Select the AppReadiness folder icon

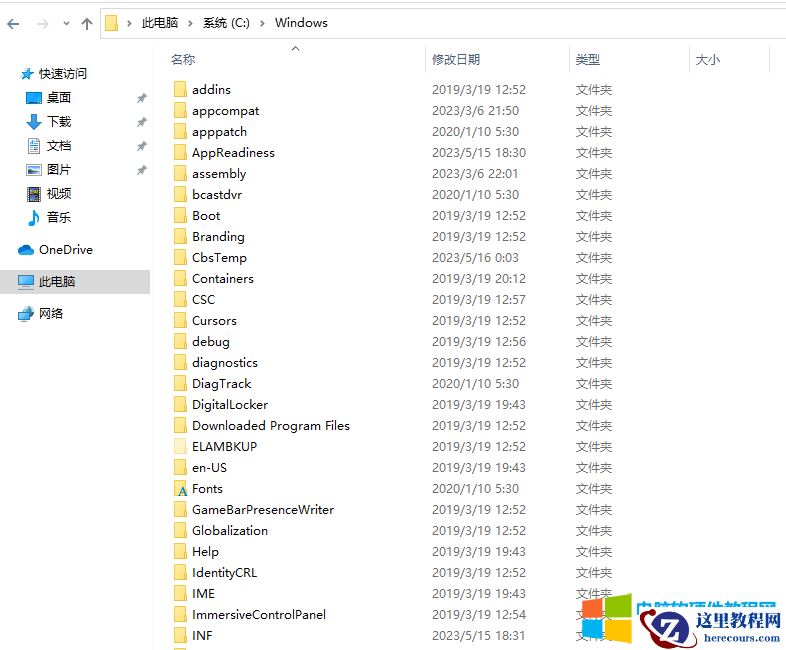point(180,153)
